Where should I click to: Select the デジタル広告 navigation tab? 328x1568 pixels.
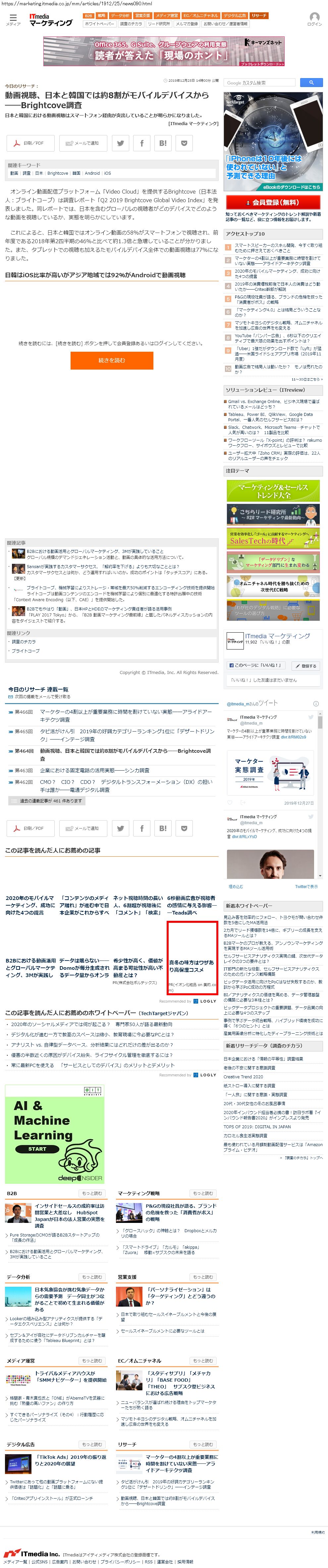(x=235, y=15)
